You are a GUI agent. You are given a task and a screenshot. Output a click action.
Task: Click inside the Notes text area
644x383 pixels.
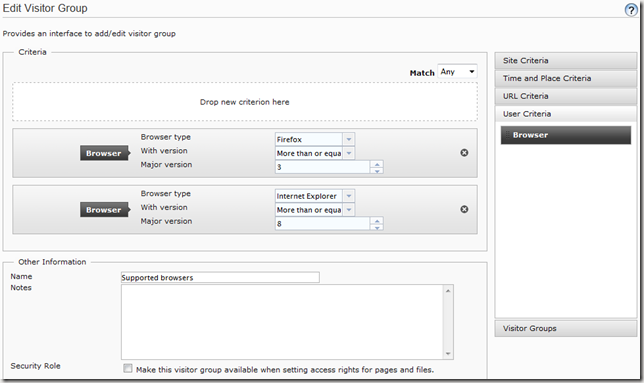282,322
